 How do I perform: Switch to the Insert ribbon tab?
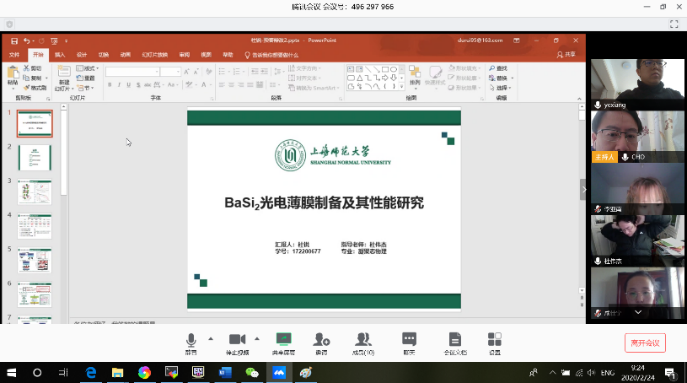coord(60,55)
